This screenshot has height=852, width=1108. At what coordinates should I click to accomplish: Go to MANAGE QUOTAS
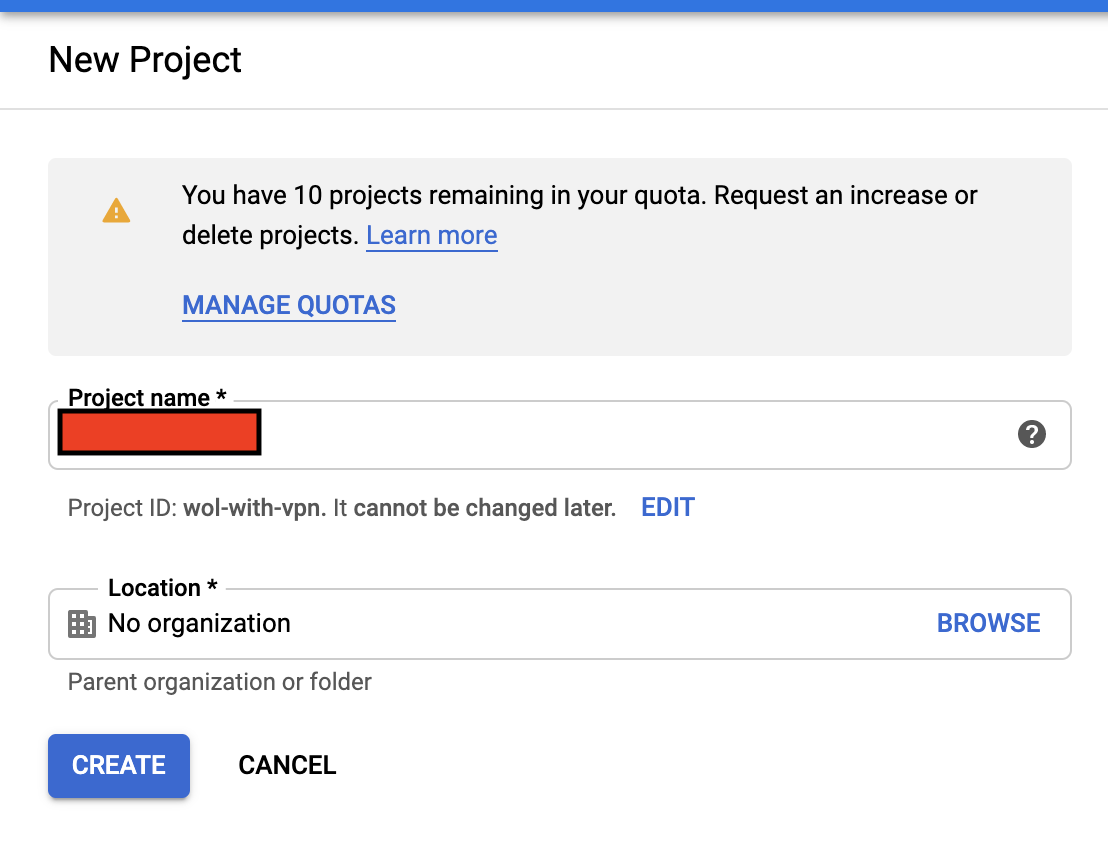click(289, 305)
